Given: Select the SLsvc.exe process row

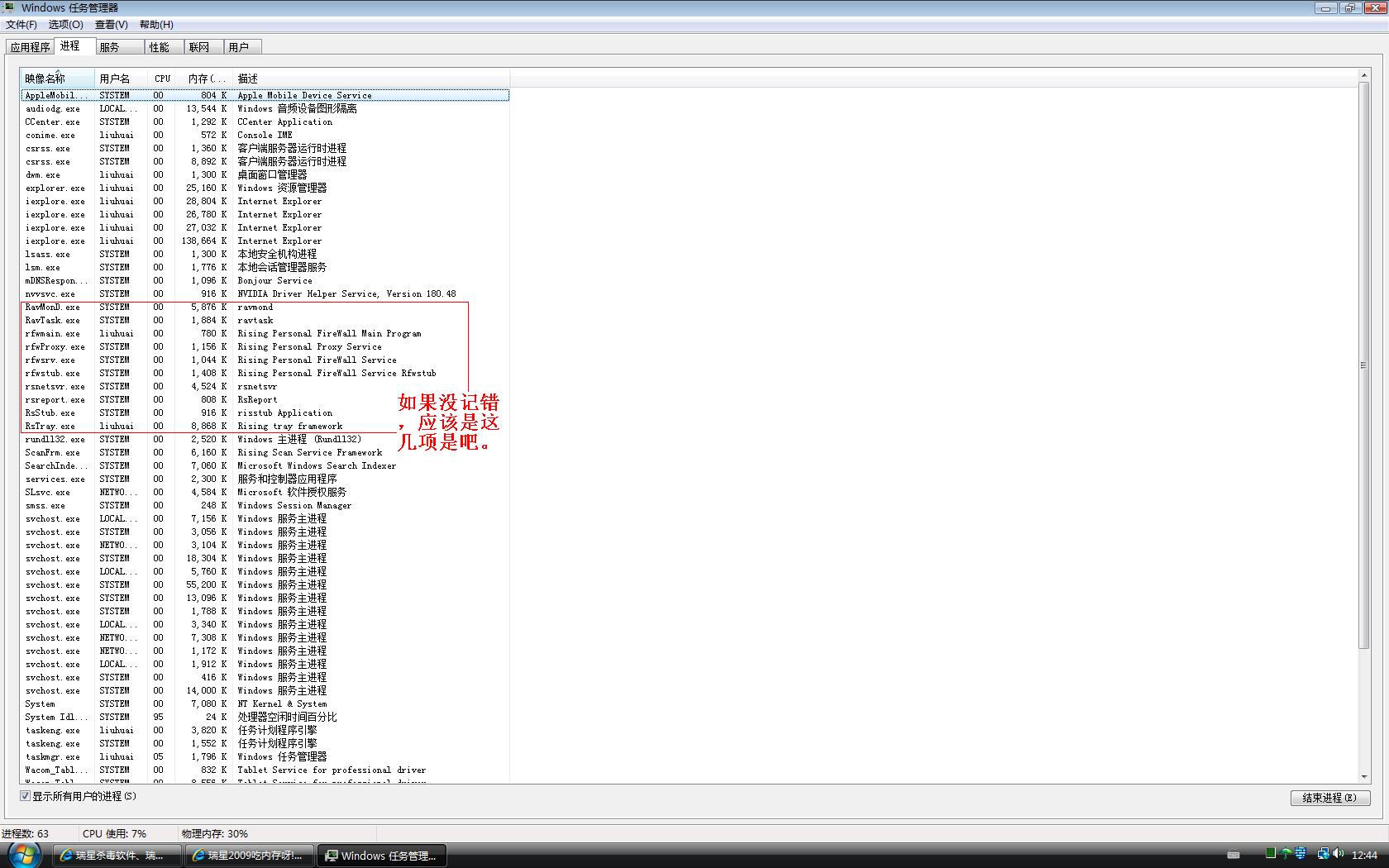Looking at the screenshot, I should click(x=265, y=492).
